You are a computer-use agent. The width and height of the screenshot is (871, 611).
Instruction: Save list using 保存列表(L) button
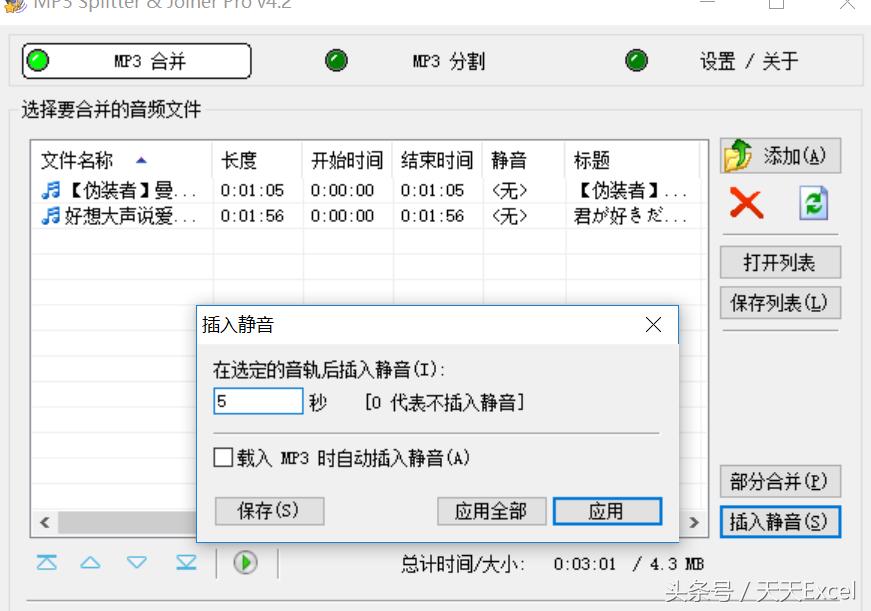click(x=779, y=302)
